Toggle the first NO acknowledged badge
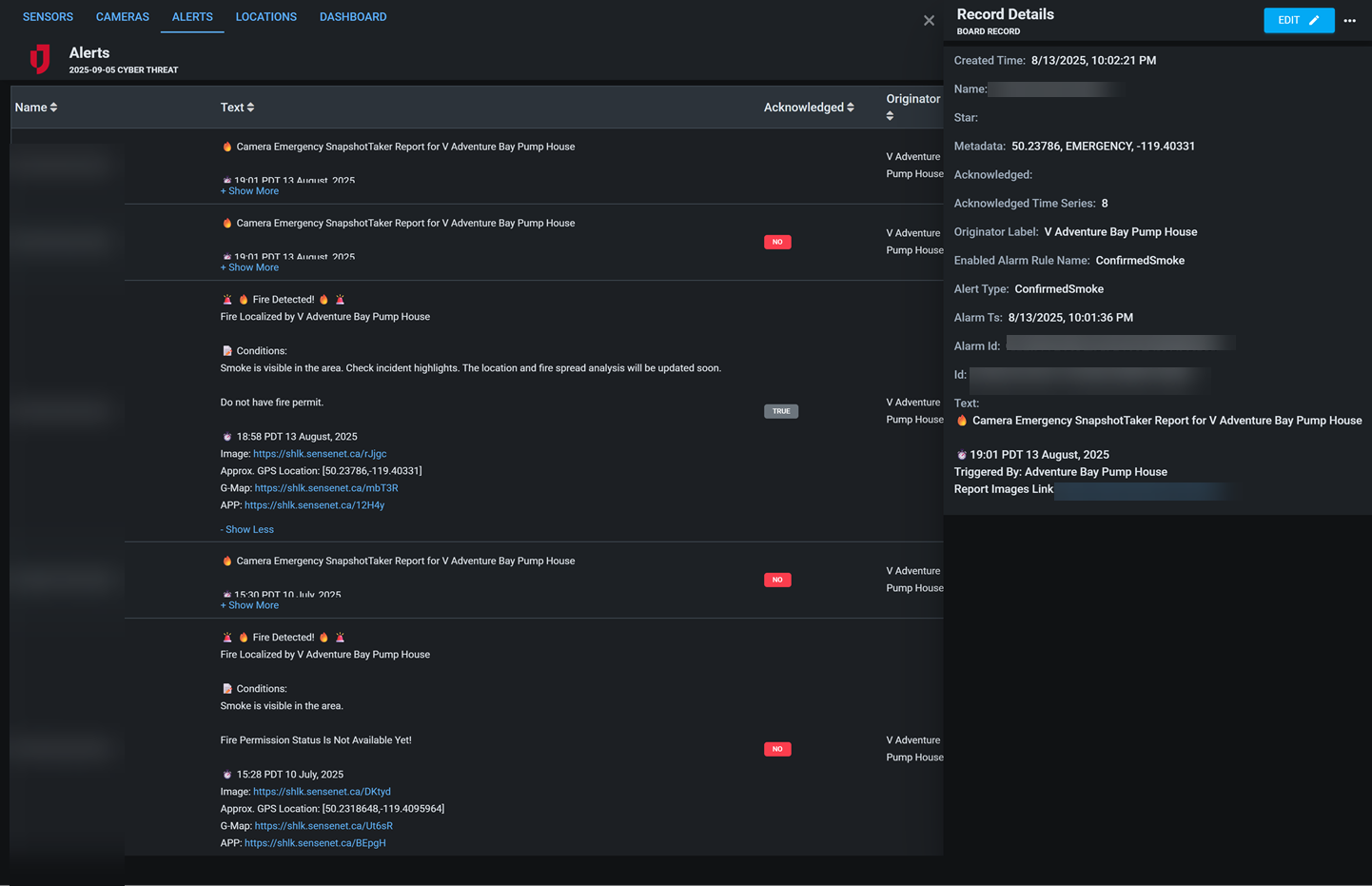Screen dimensions: 1372x886 (x=777, y=242)
